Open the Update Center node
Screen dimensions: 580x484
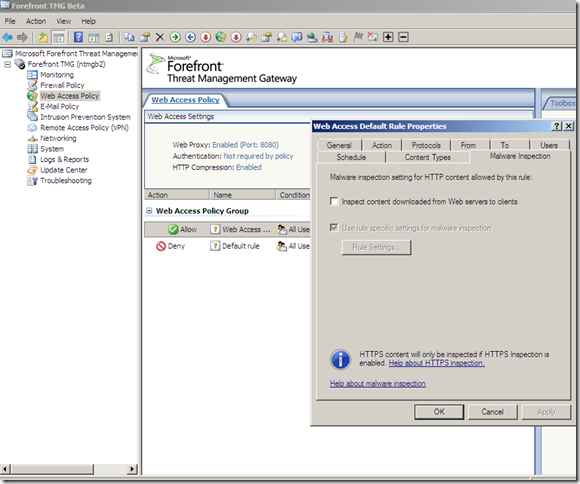coord(64,170)
